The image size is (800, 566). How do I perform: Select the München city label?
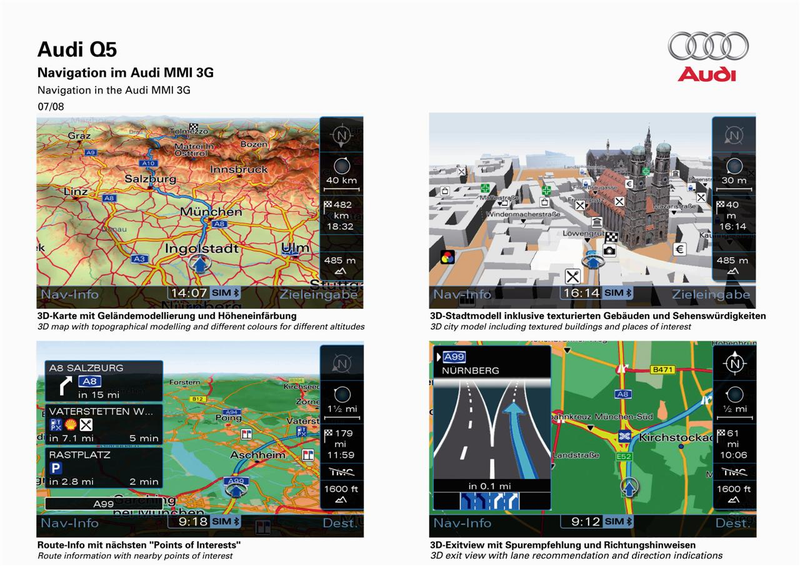click(211, 211)
